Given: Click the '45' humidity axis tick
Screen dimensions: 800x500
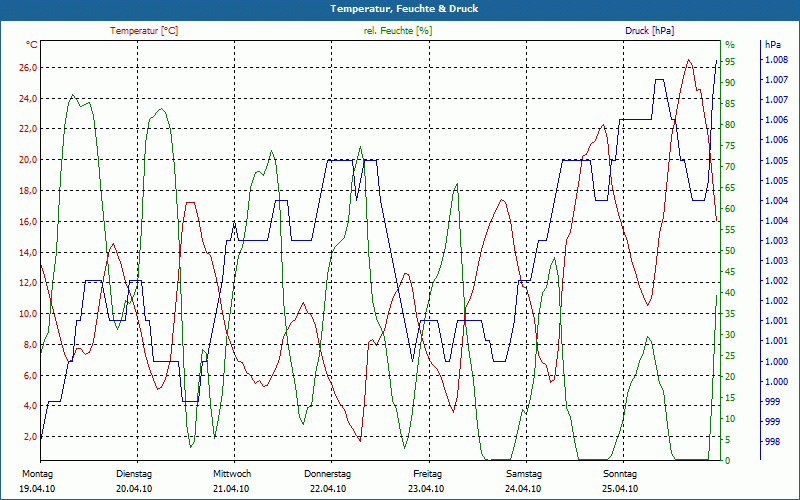Looking at the screenshot, I should [x=730, y=272].
